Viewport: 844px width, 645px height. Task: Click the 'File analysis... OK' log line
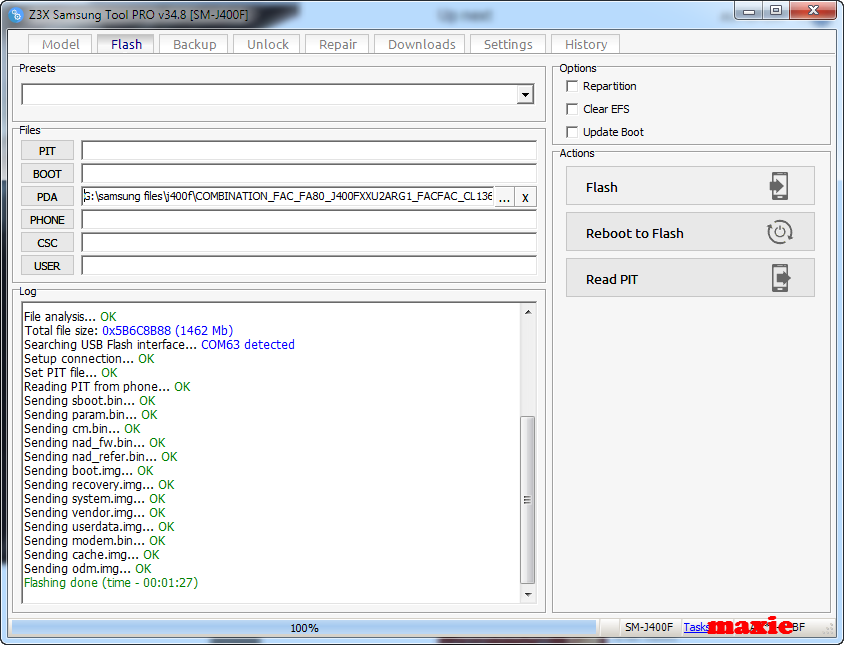pos(70,317)
